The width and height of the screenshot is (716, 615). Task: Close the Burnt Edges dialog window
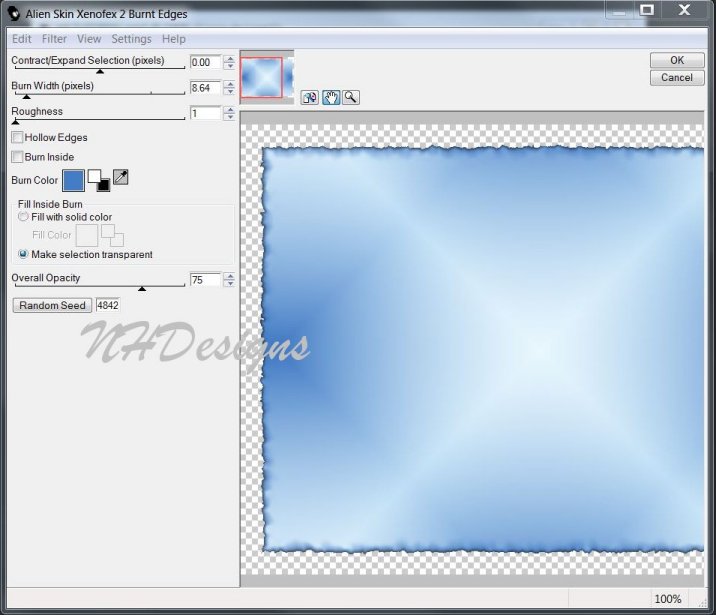[x=684, y=10]
